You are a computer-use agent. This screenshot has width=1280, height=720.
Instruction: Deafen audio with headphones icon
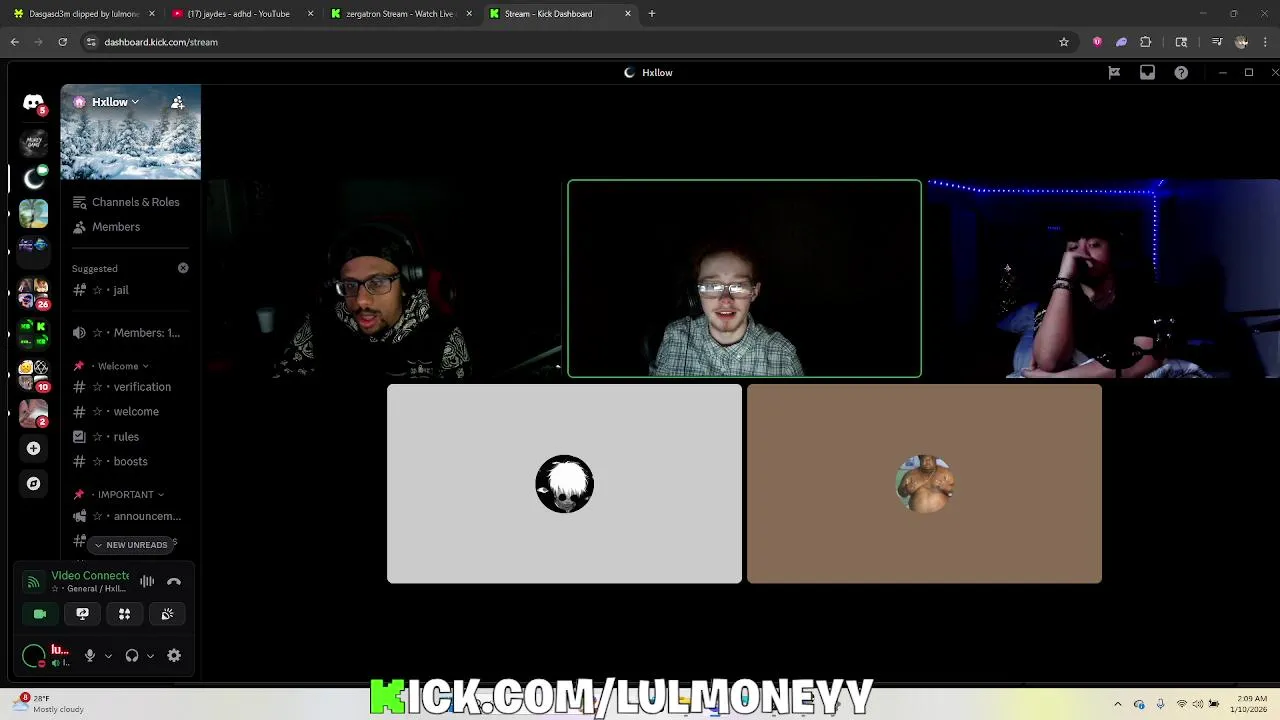point(132,656)
